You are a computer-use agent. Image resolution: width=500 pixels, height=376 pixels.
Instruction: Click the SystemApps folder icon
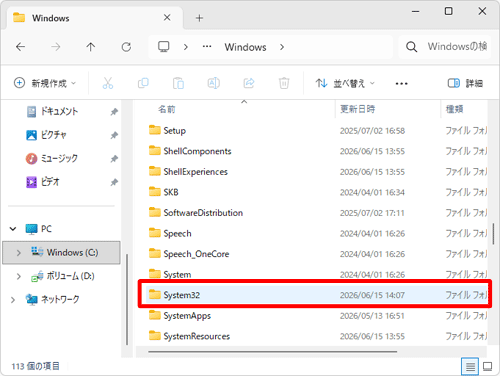click(155, 315)
